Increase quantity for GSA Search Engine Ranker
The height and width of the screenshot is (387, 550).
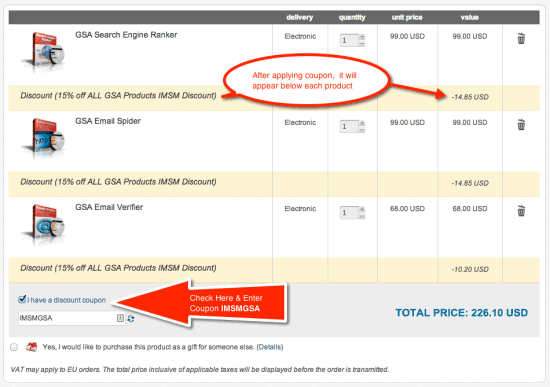[x=362, y=37]
